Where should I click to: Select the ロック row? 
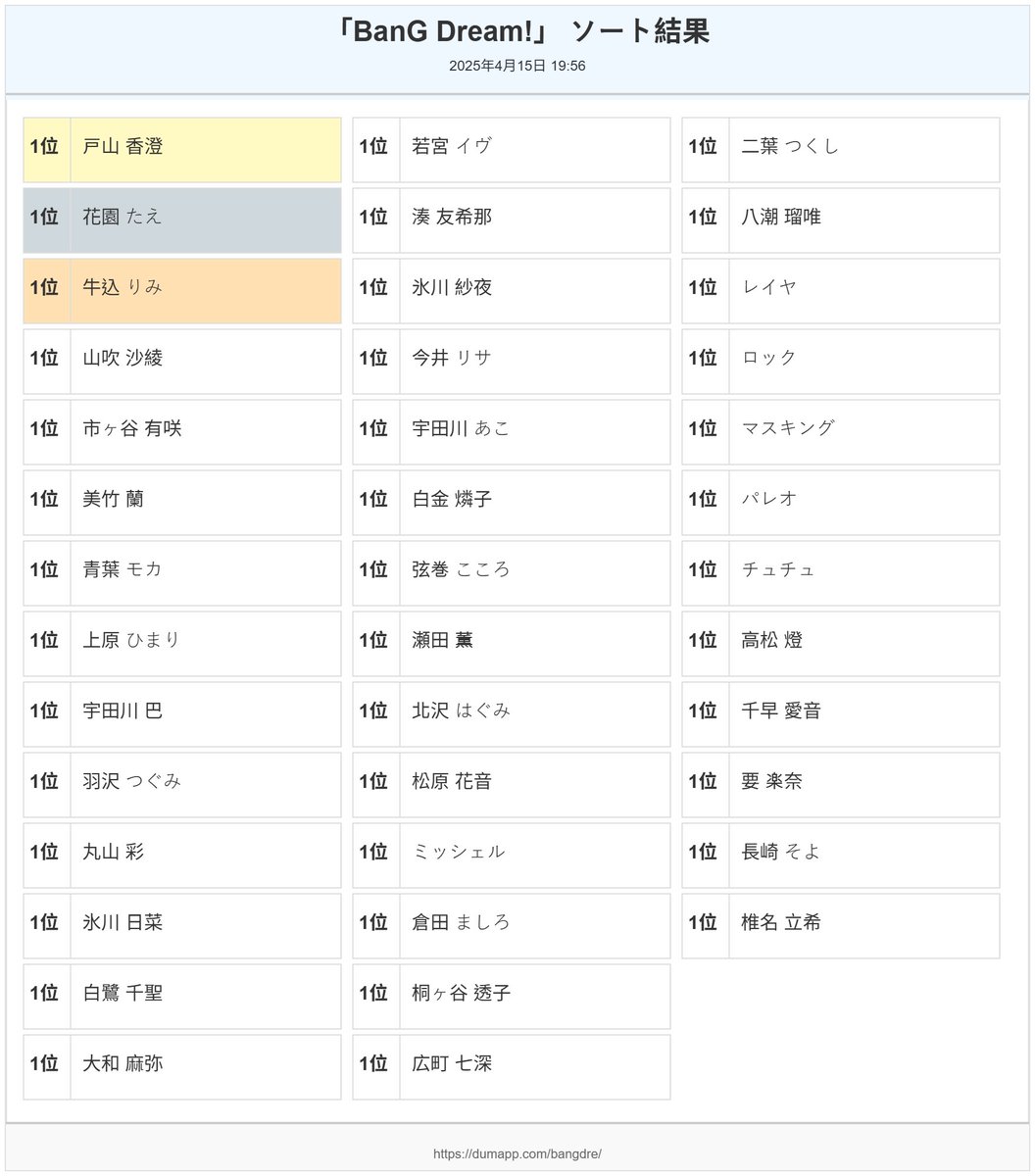841,362
